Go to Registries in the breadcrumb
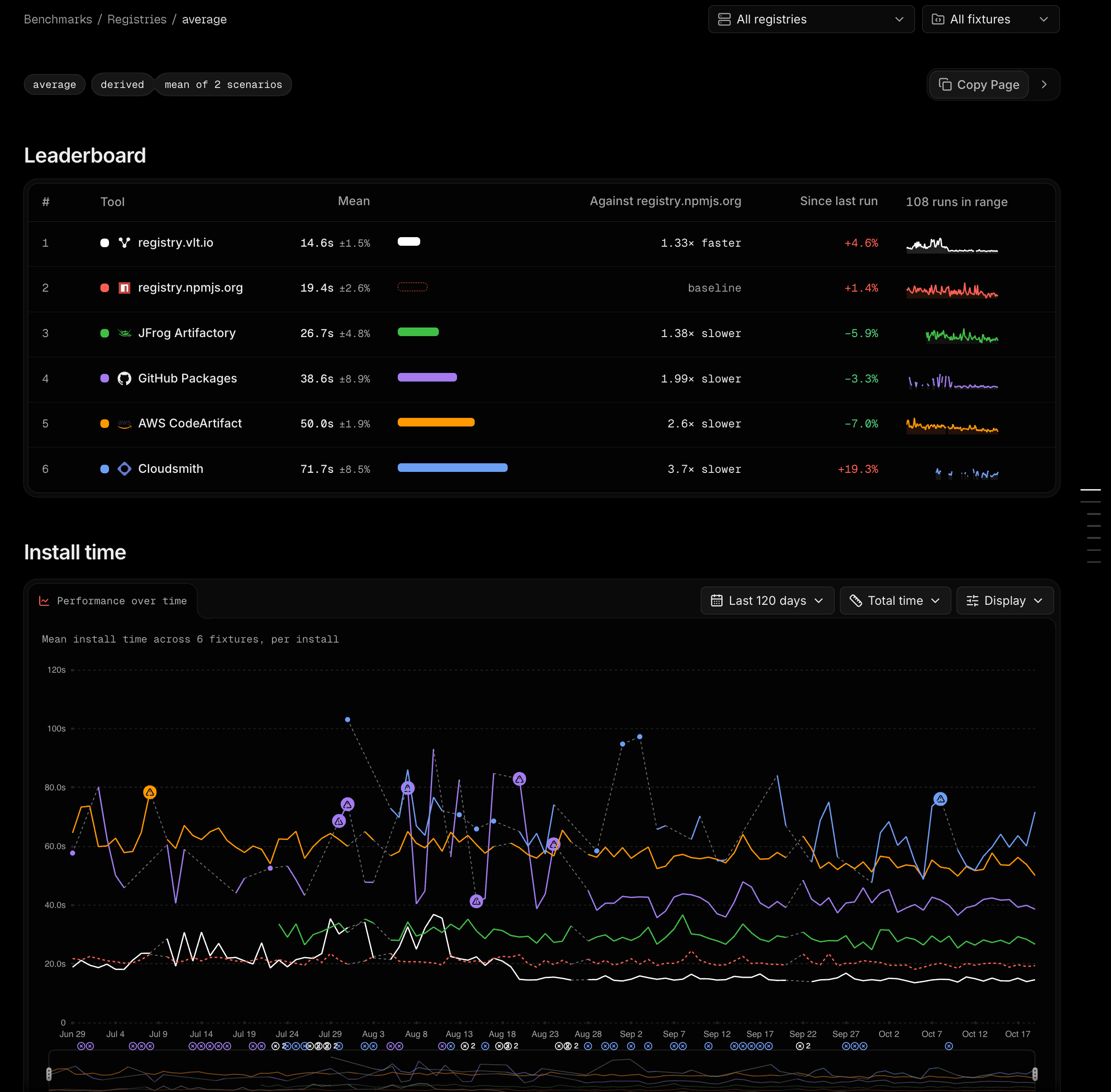This screenshot has width=1111, height=1092. pos(137,20)
